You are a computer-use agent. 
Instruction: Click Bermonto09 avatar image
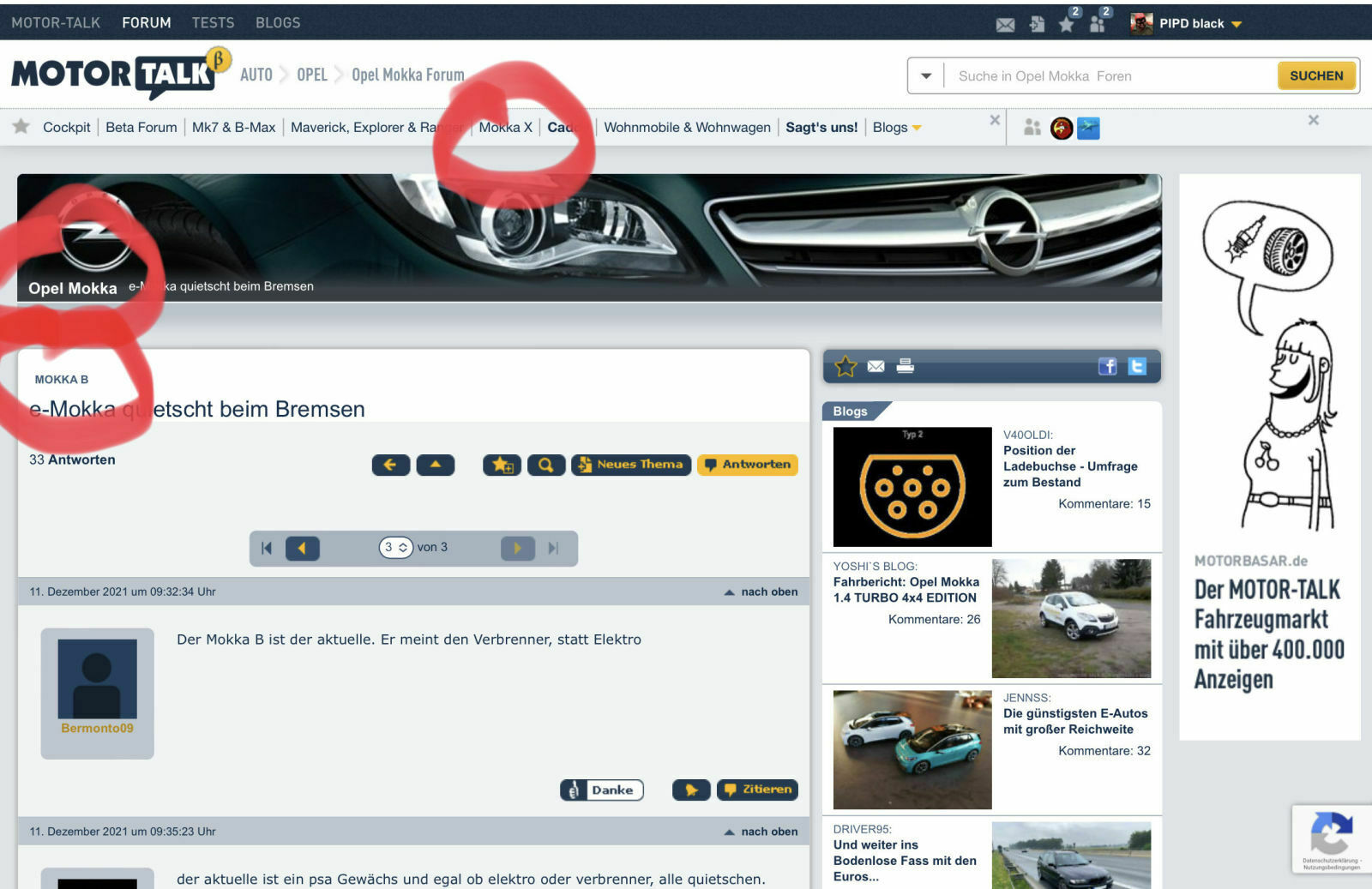(x=97, y=678)
